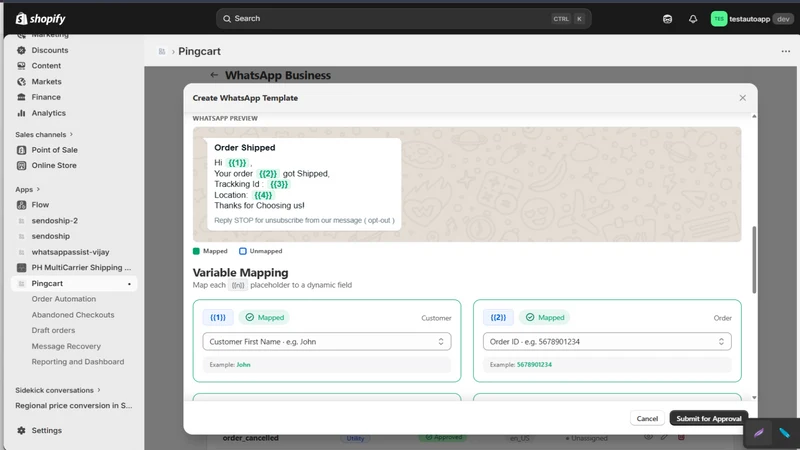Click the blue pen overlay icon
800x450 pixels.
(785, 433)
